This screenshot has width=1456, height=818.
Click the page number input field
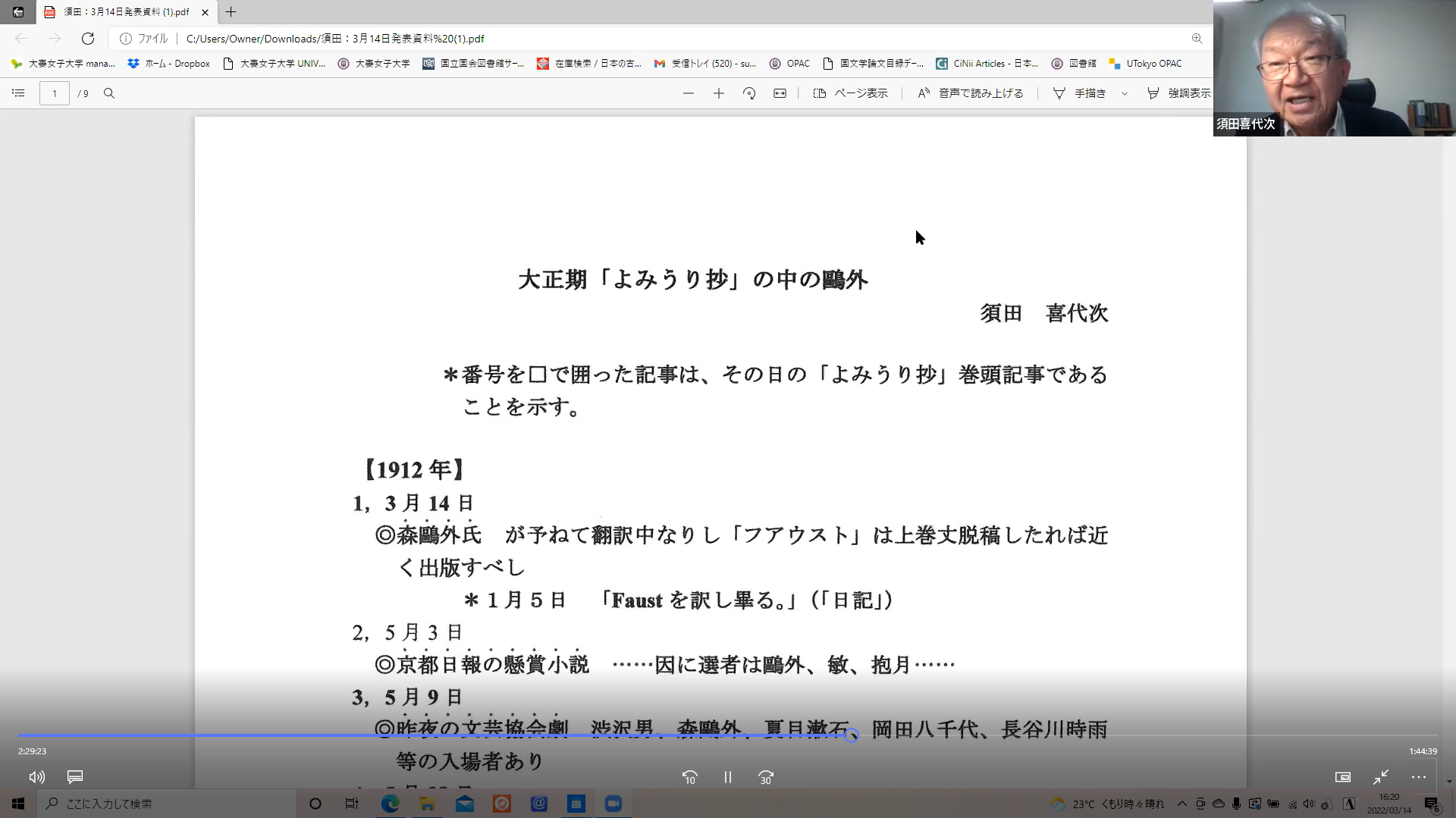(55, 93)
